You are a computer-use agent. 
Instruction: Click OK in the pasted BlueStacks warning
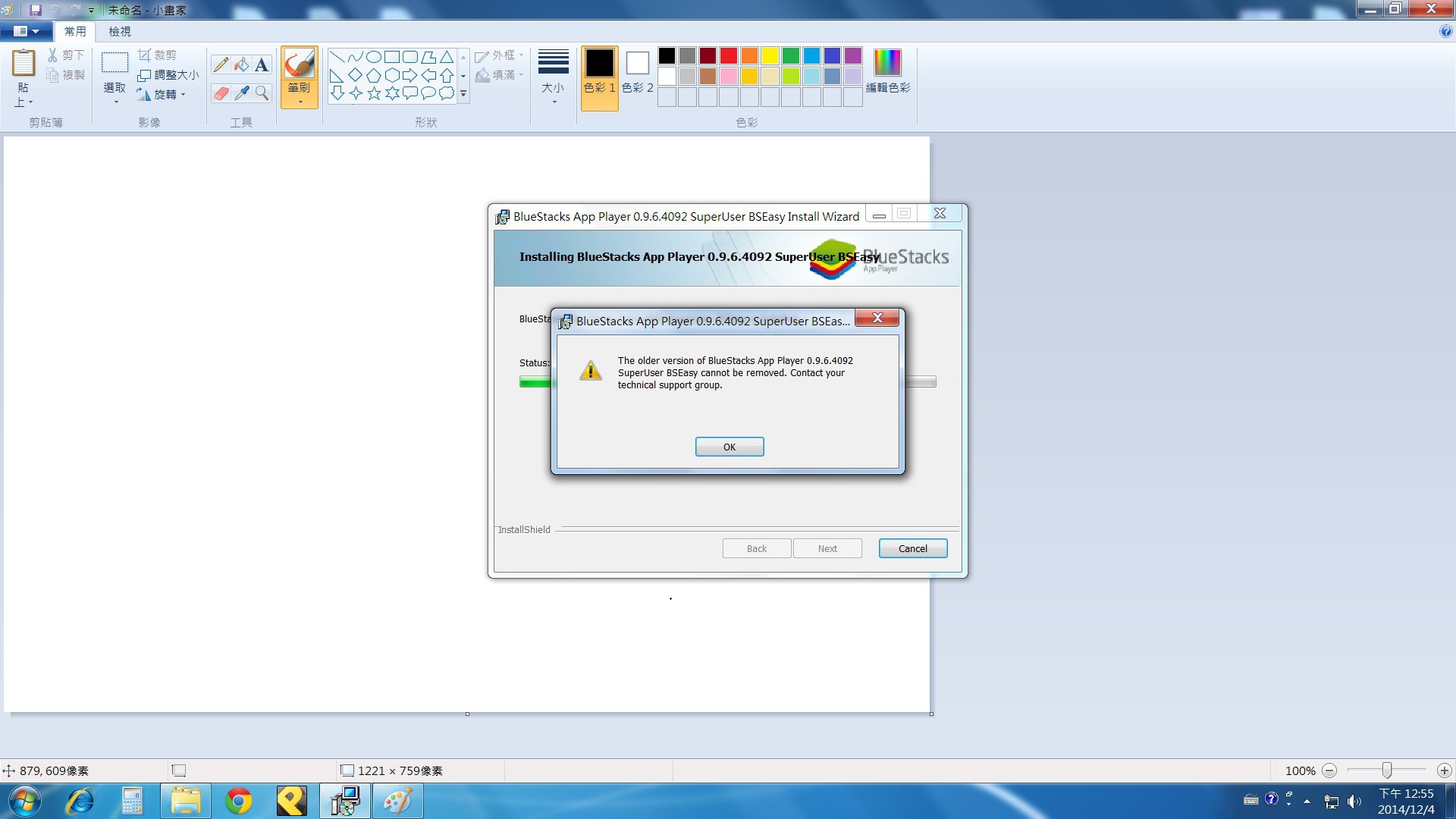point(730,447)
